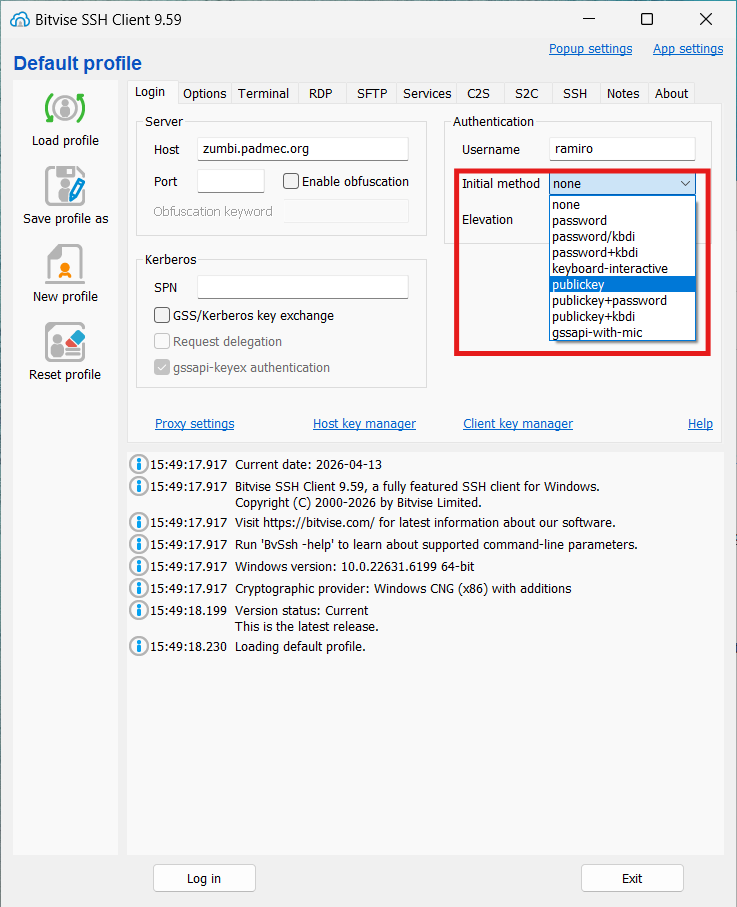Click the Log in button
This screenshot has height=907, width=737.
click(x=204, y=878)
